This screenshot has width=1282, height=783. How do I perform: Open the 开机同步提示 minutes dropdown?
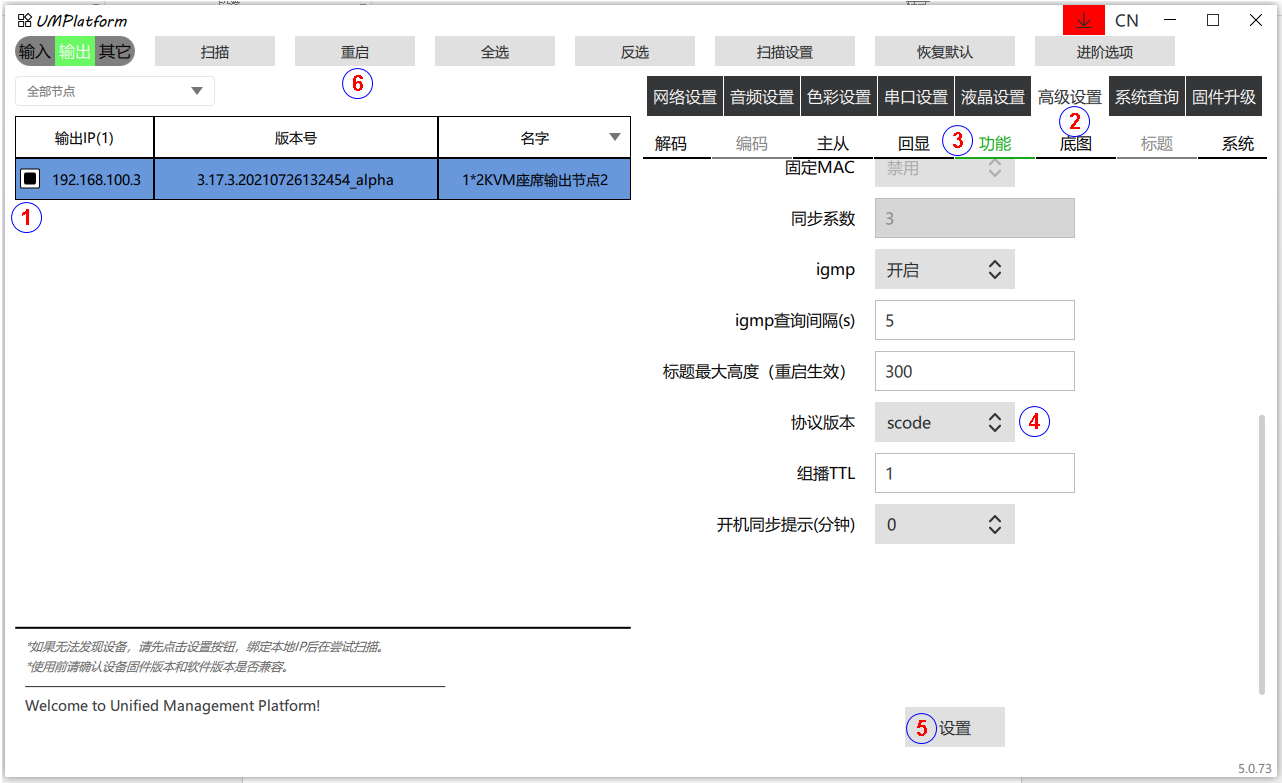click(944, 524)
